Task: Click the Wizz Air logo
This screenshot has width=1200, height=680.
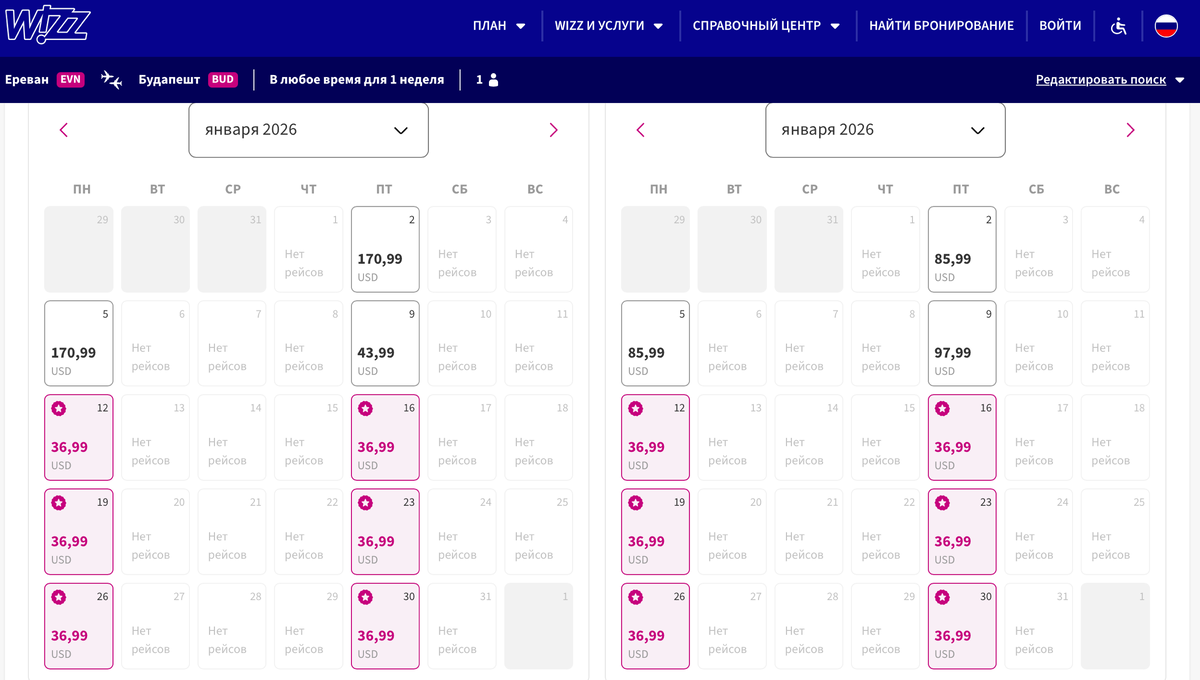Action: click(48, 26)
